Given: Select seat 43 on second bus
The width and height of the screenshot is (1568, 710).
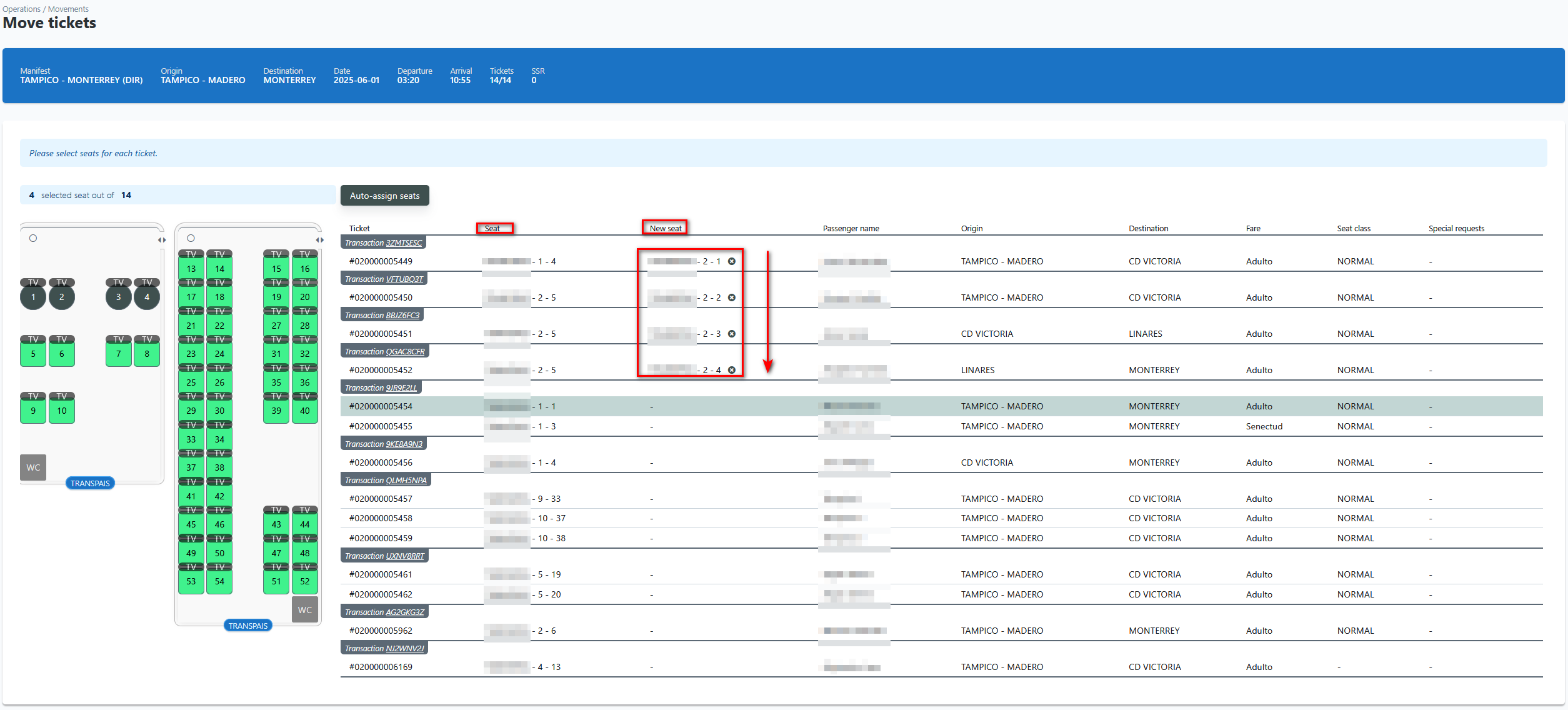Looking at the screenshot, I should [x=276, y=524].
